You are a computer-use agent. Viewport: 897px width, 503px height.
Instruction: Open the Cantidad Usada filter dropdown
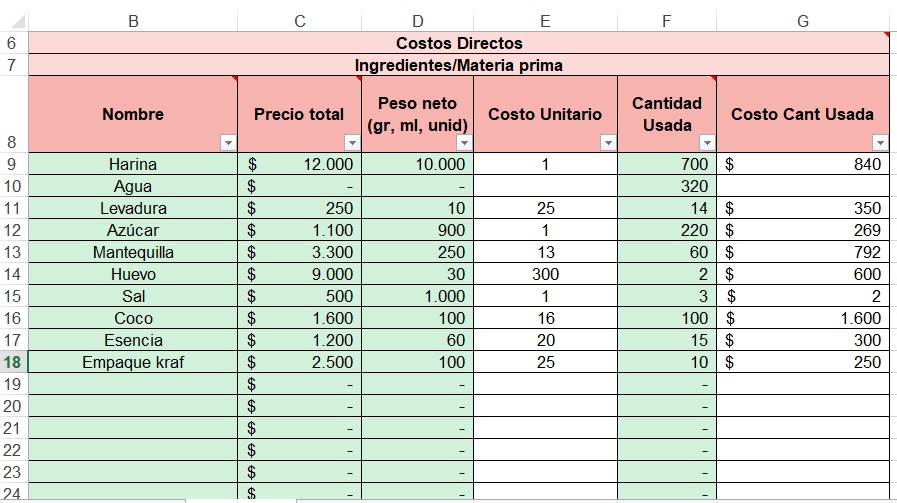(x=707, y=142)
